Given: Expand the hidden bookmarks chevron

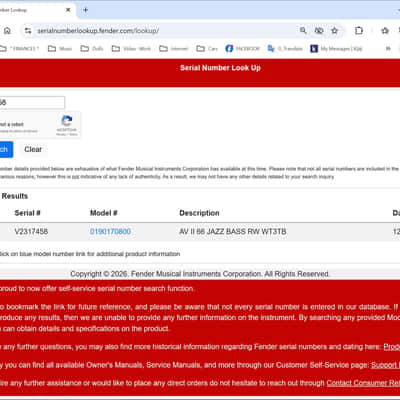Looking at the screenshot, I should [x=388, y=49].
